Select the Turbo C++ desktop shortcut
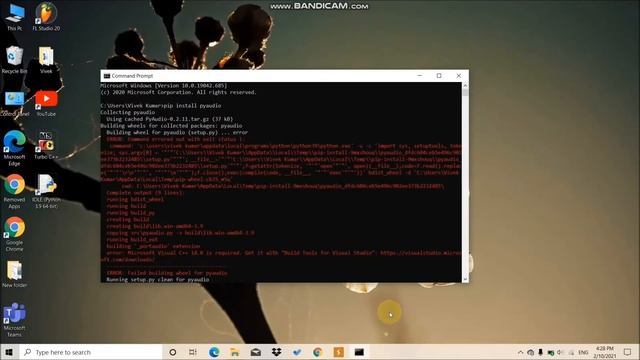This screenshot has height=360, width=640. click(x=46, y=145)
